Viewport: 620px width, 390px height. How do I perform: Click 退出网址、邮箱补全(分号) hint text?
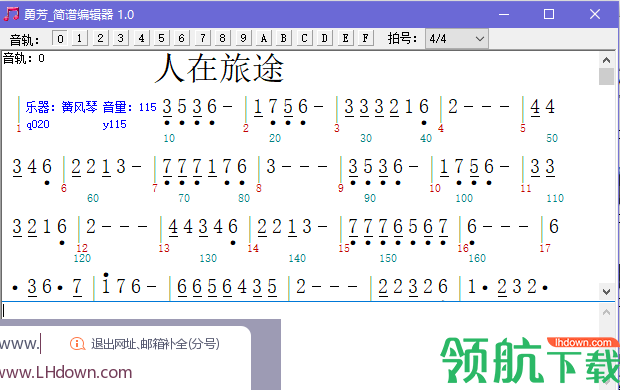point(155,344)
